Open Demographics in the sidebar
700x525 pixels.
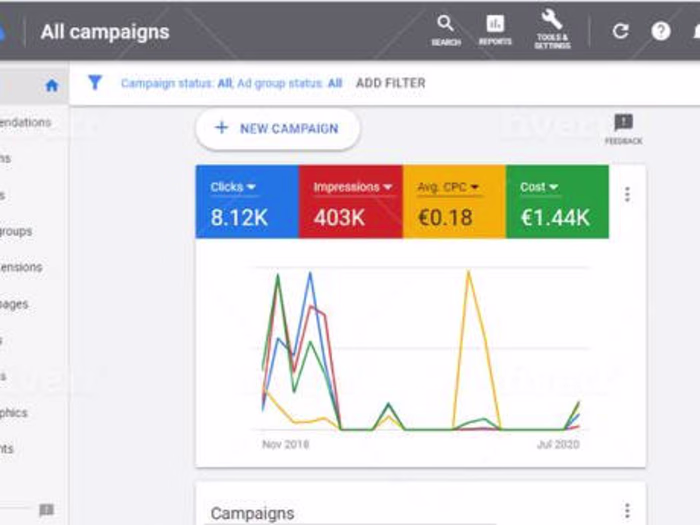14,413
